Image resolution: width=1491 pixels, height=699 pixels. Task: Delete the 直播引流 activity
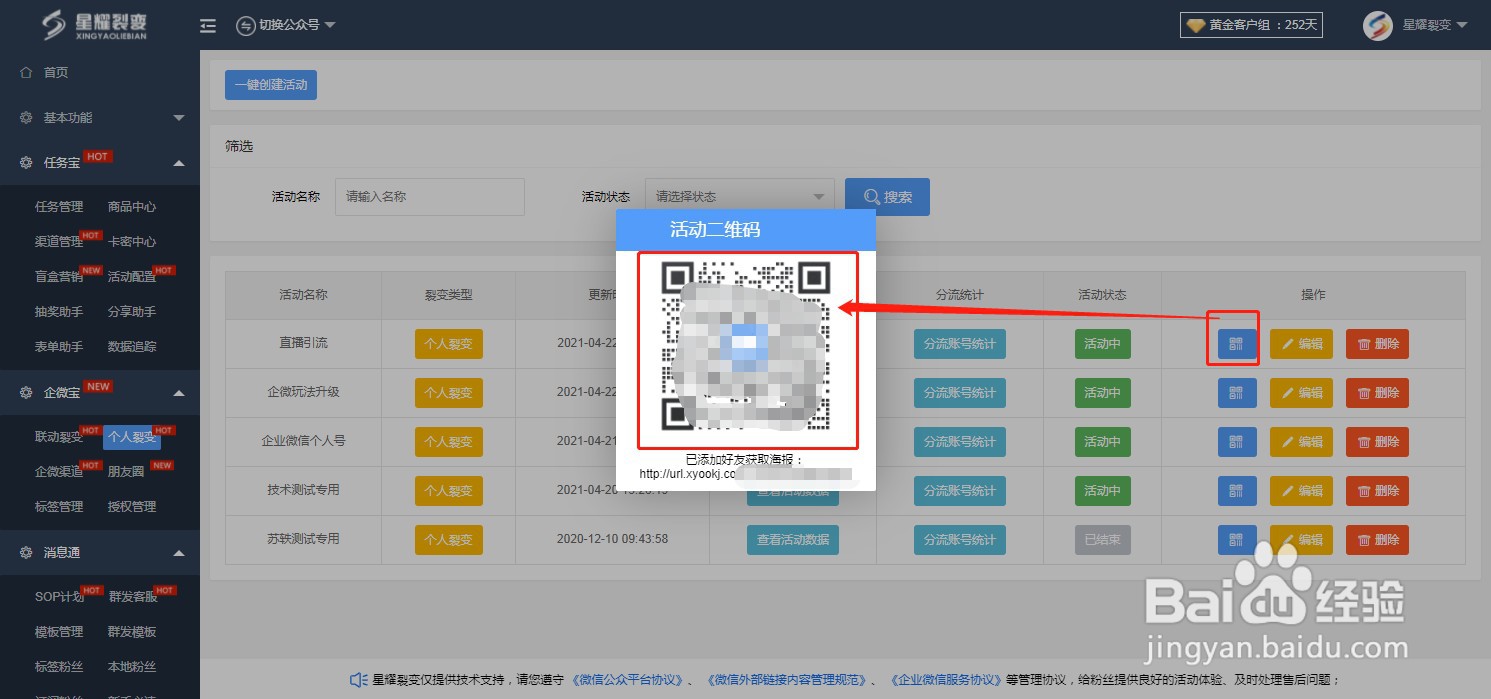[1377, 344]
